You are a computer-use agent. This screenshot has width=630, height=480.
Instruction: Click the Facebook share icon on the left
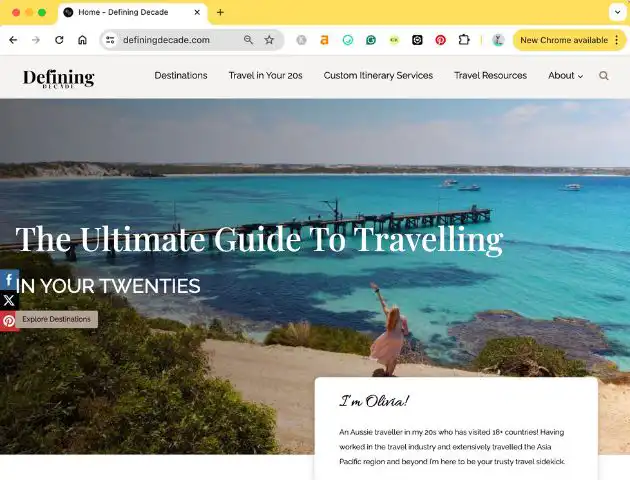[9, 280]
